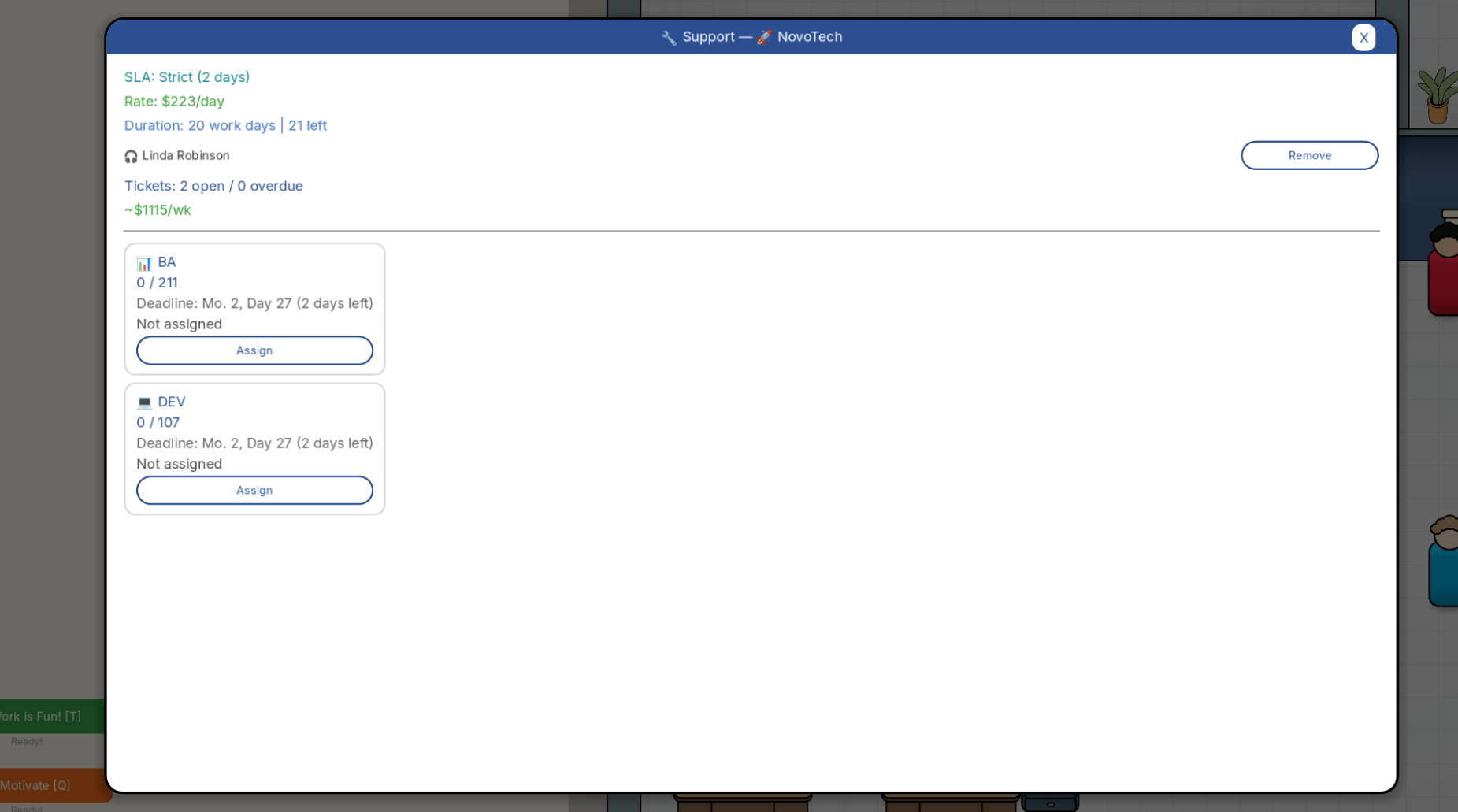1458x812 pixels.
Task: Click the headset icon beside Linda Robinson
Action: pyautogui.click(x=131, y=157)
